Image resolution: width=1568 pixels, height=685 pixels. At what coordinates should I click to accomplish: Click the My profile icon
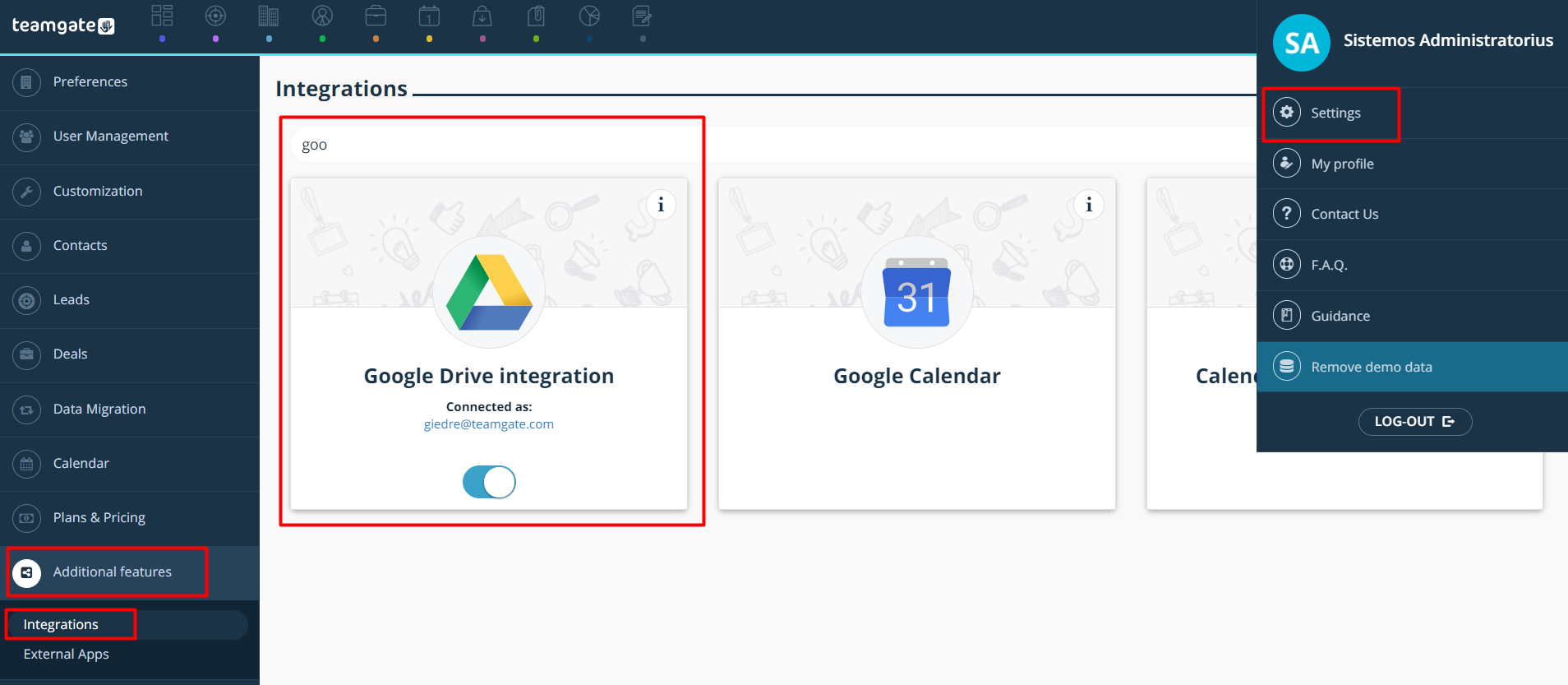tap(1287, 163)
